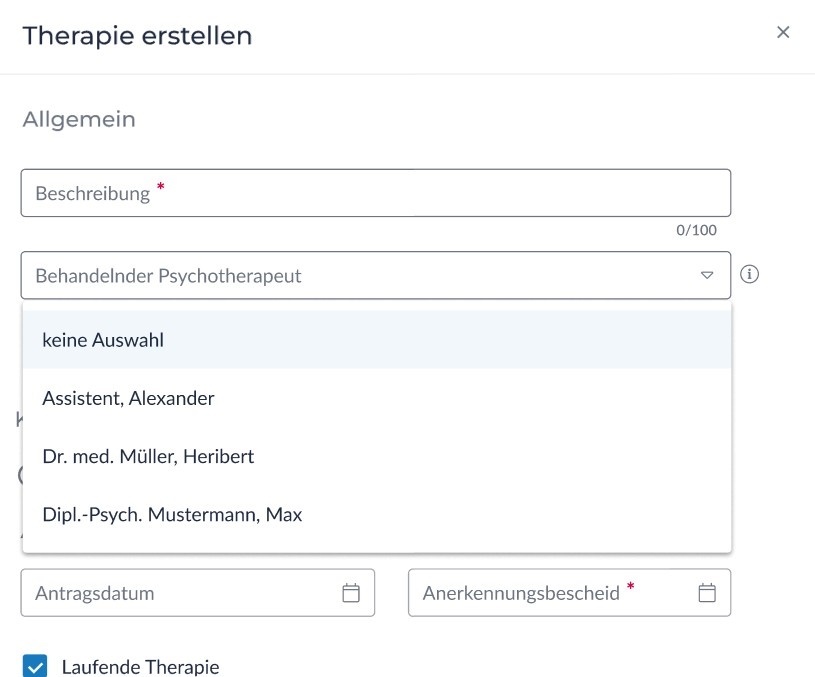Click the red asterisk next to Beschreibung
This screenshot has width=815, height=677.
tap(159, 187)
